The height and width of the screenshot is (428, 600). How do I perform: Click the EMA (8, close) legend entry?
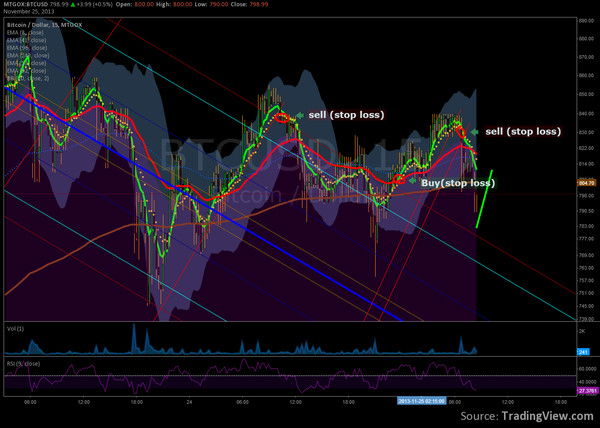[x=26, y=32]
